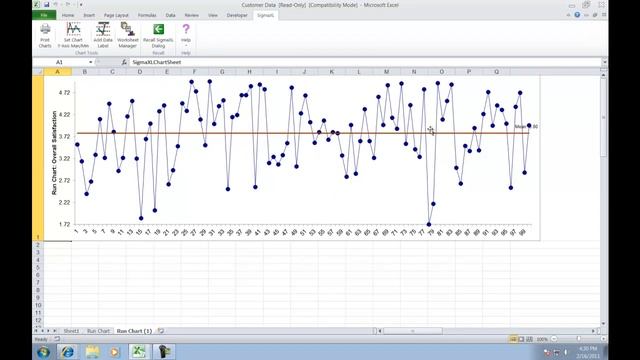The width and height of the screenshot is (640, 360).
Task: Click the Mean data label on chart
Action: 526,127
